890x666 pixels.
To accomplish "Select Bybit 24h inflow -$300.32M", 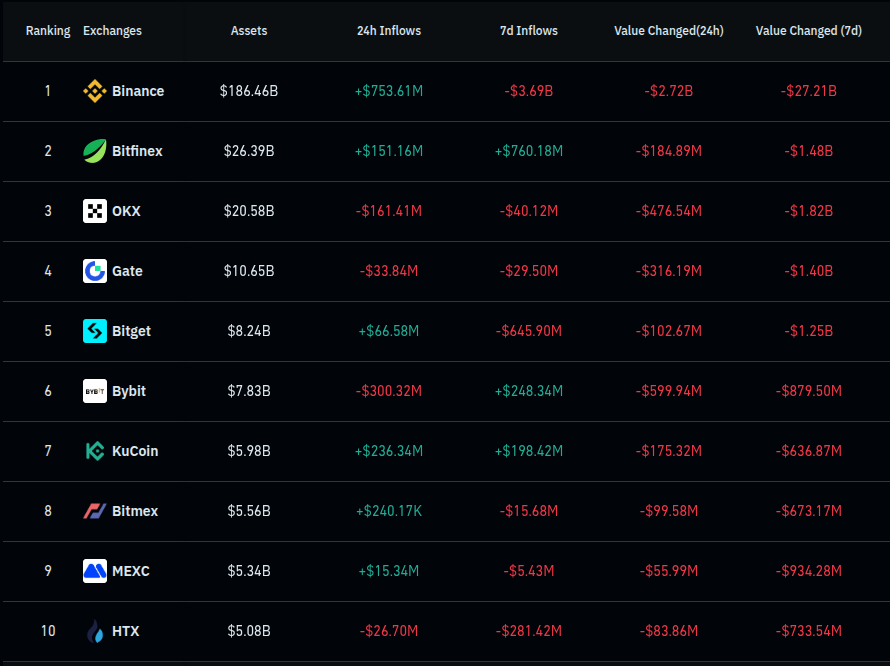I will (x=389, y=391).
